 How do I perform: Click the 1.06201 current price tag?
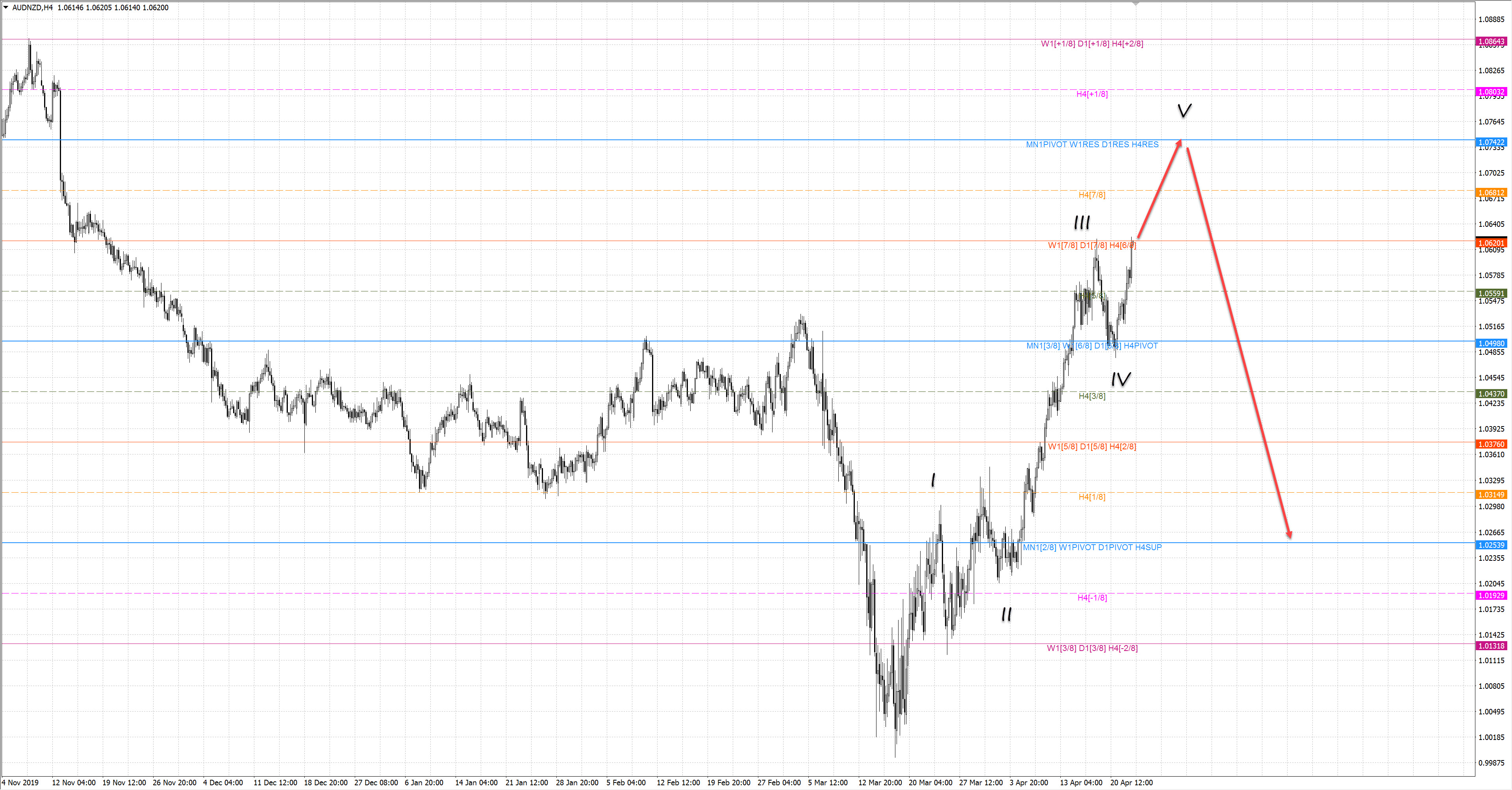pyautogui.click(x=1491, y=243)
